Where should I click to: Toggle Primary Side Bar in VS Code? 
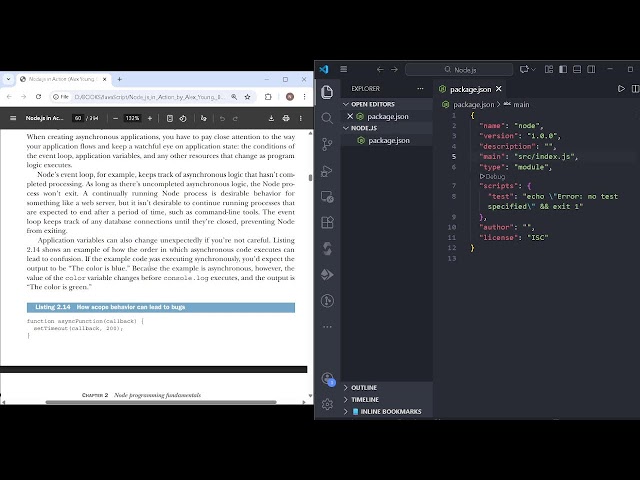click(x=563, y=69)
